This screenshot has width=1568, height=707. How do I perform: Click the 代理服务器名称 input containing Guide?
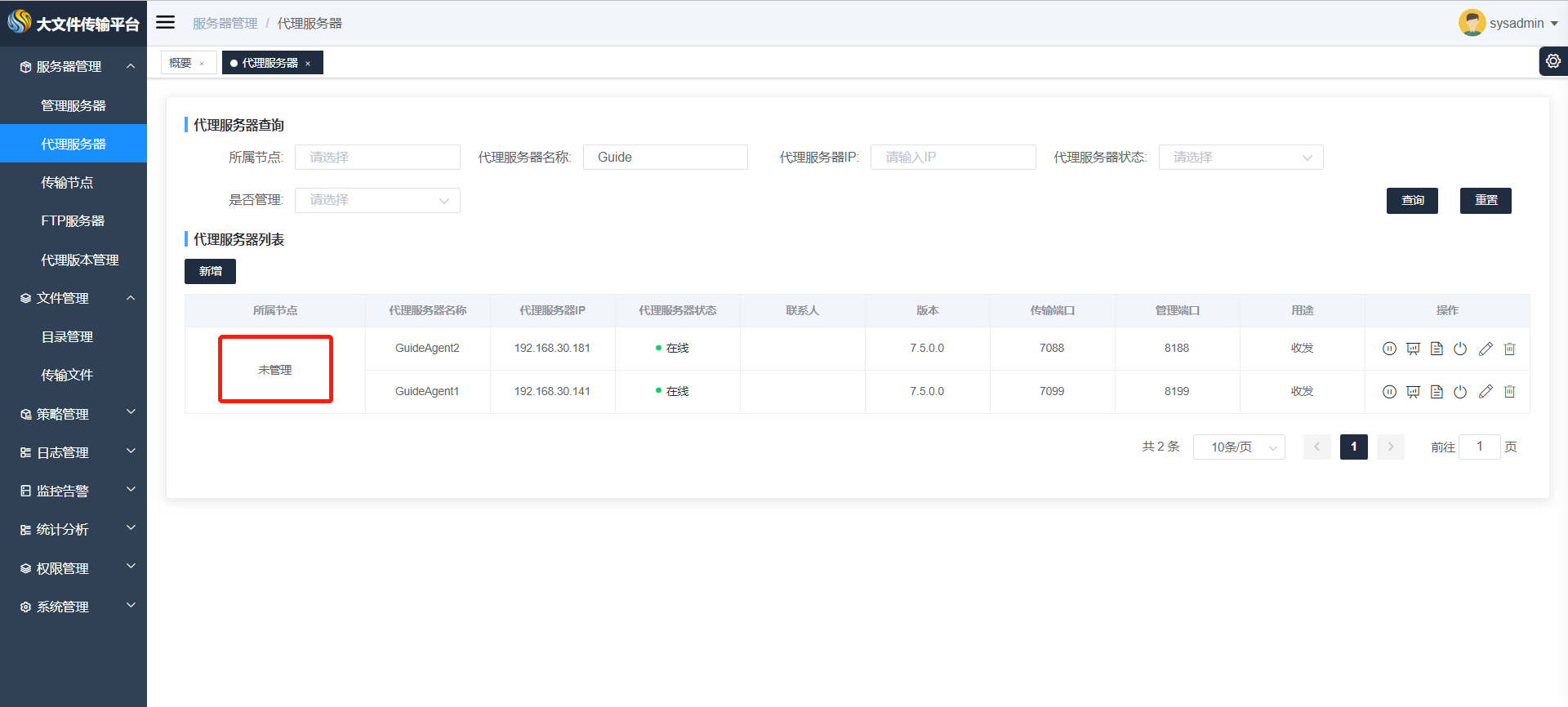(666, 158)
